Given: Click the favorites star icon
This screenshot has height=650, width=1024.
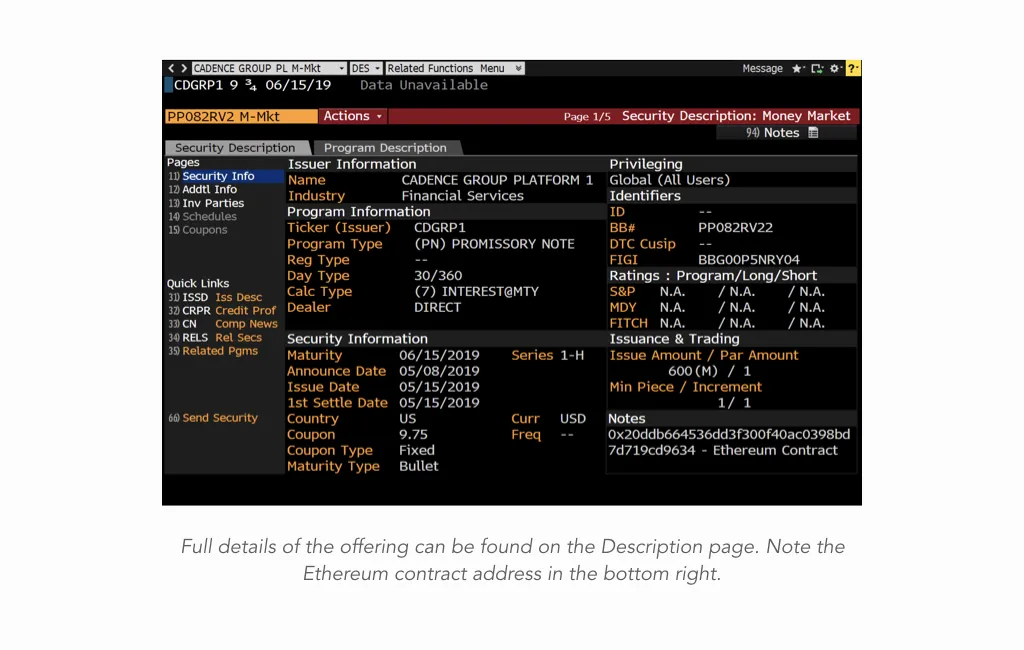Looking at the screenshot, I should (x=797, y=68).
